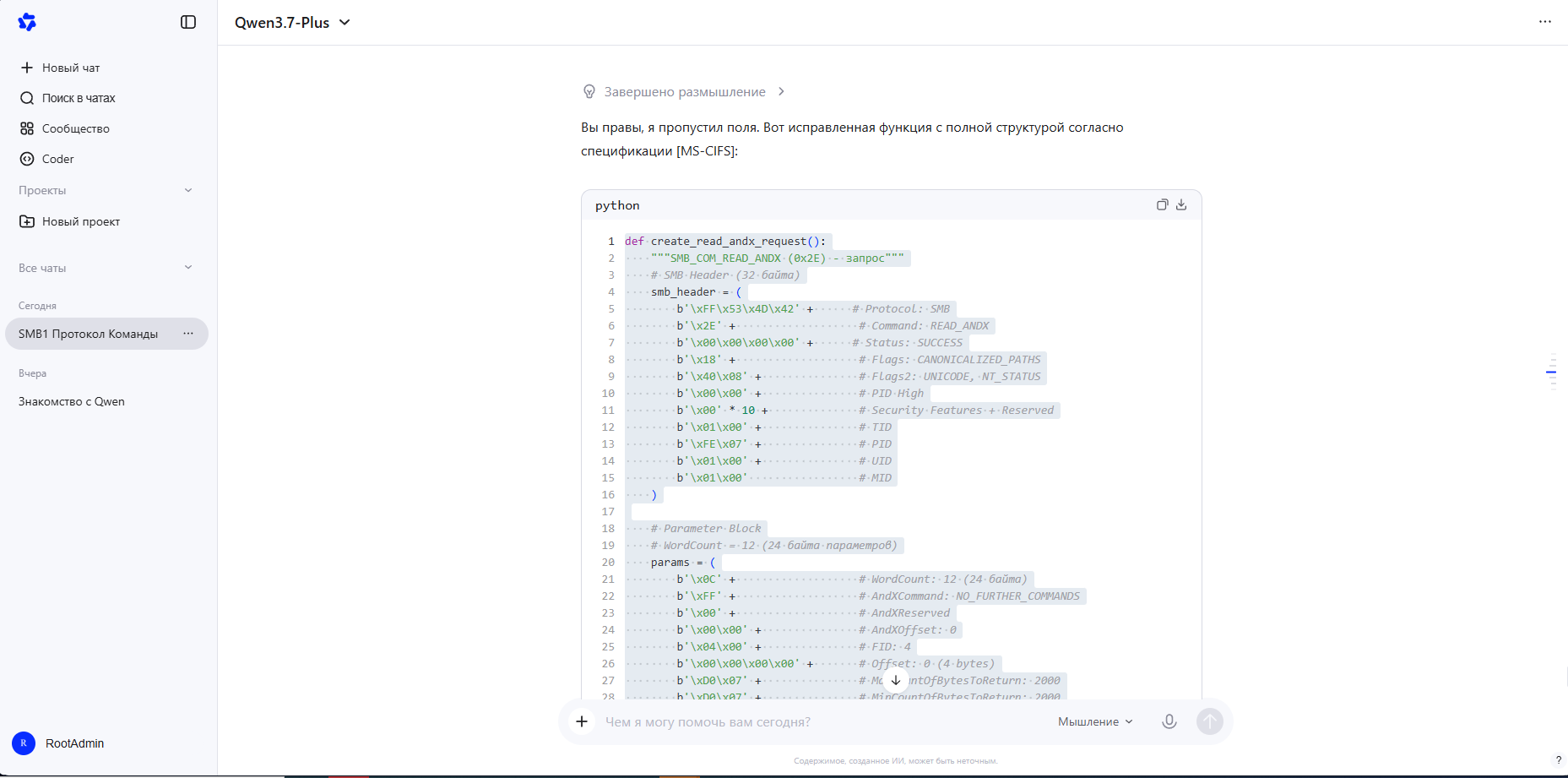Viewport: 1568px width, 778px height.
Task: Click the Command: READ_ANDX comment
Action: point(924,325)
